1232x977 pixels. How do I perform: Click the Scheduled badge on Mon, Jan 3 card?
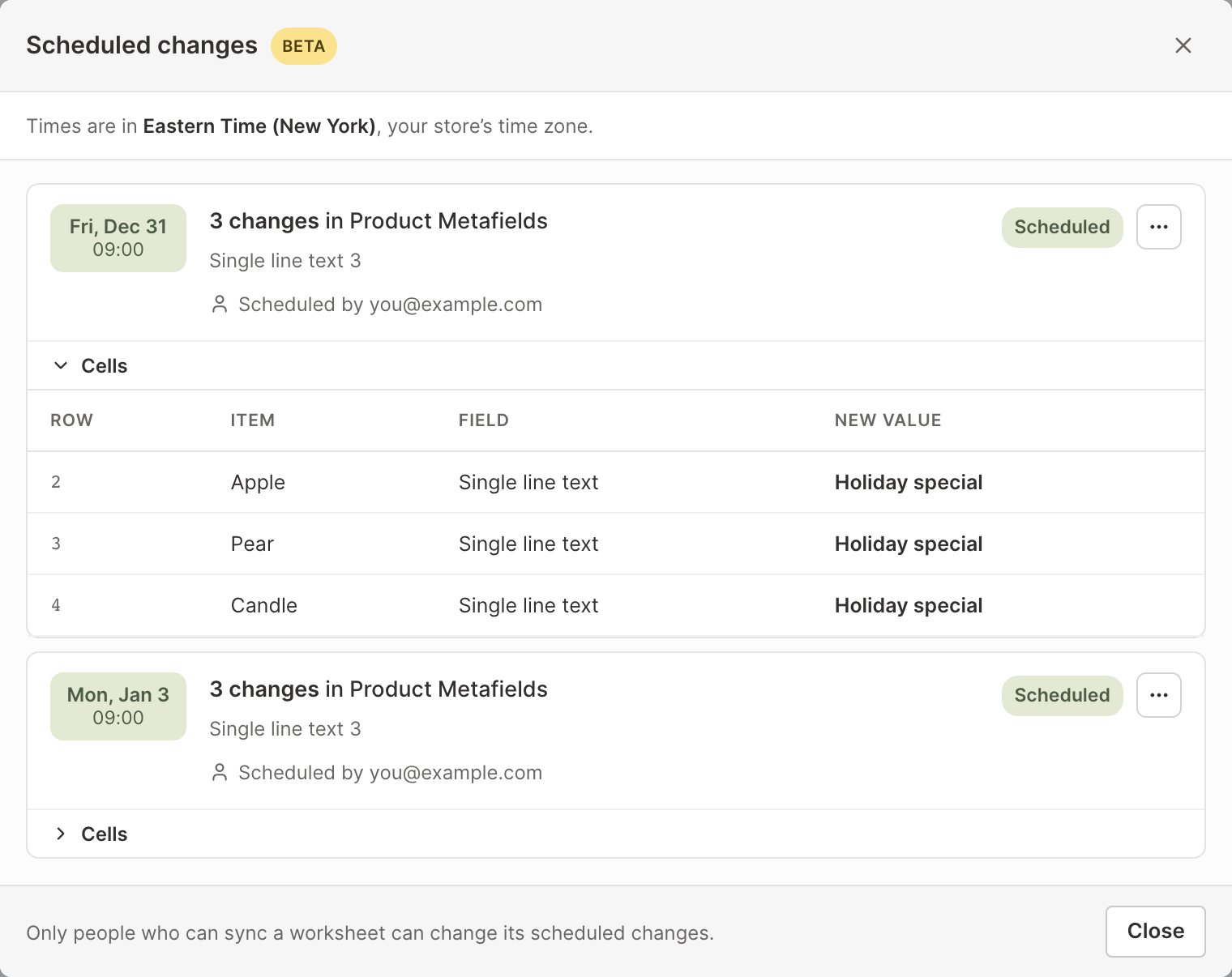1063,696
